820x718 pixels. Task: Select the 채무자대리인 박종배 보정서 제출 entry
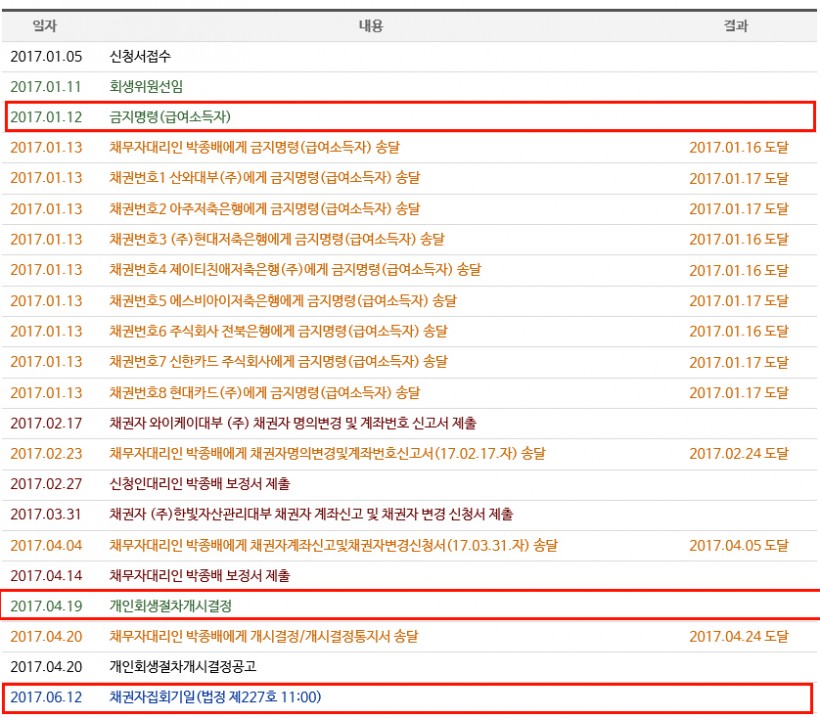pyautogui.click(x=199, y=576)
